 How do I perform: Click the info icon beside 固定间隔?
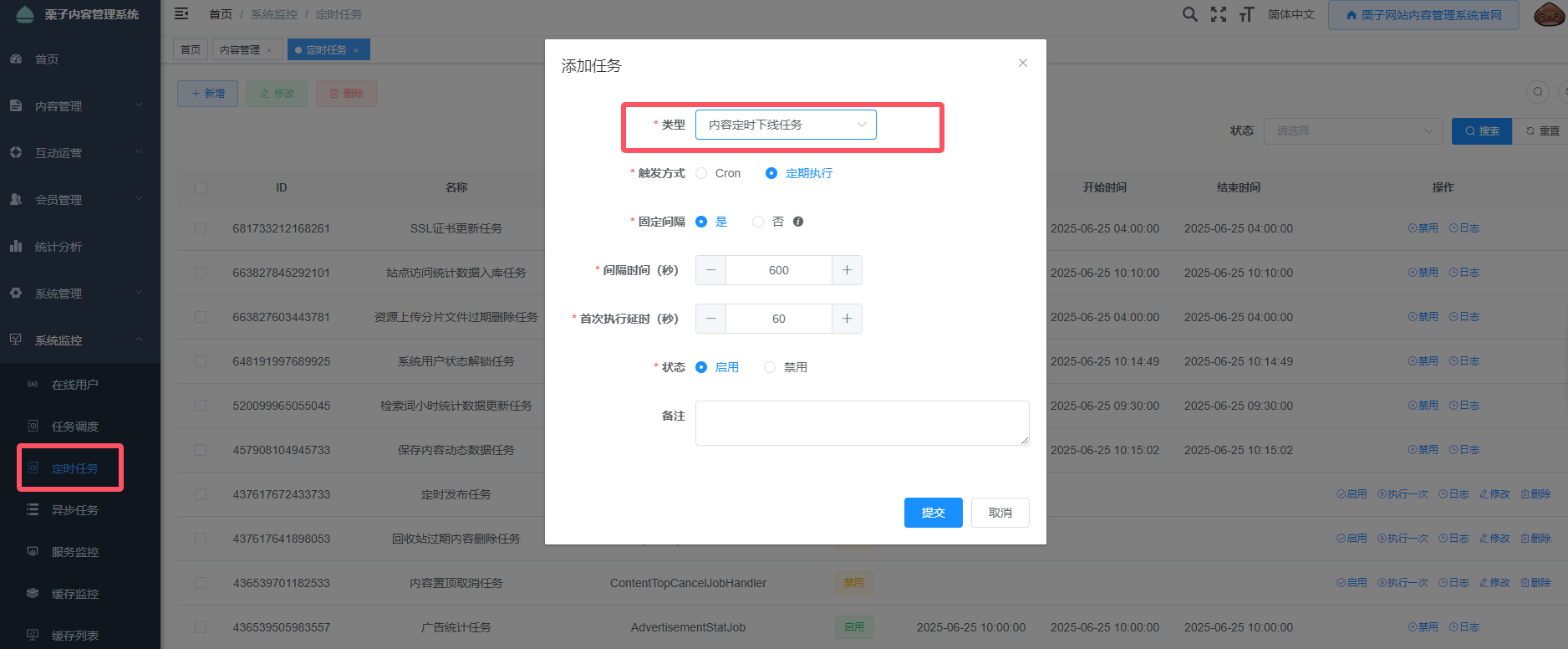click(x=798, y=222)
